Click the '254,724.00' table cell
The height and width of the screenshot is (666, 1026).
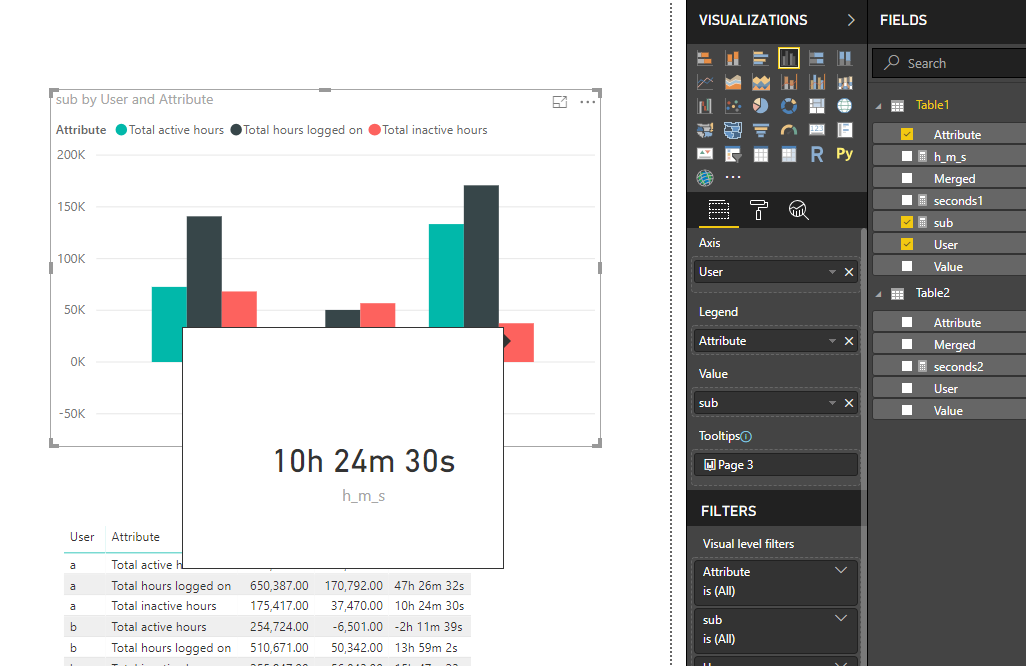pos(279,627)
